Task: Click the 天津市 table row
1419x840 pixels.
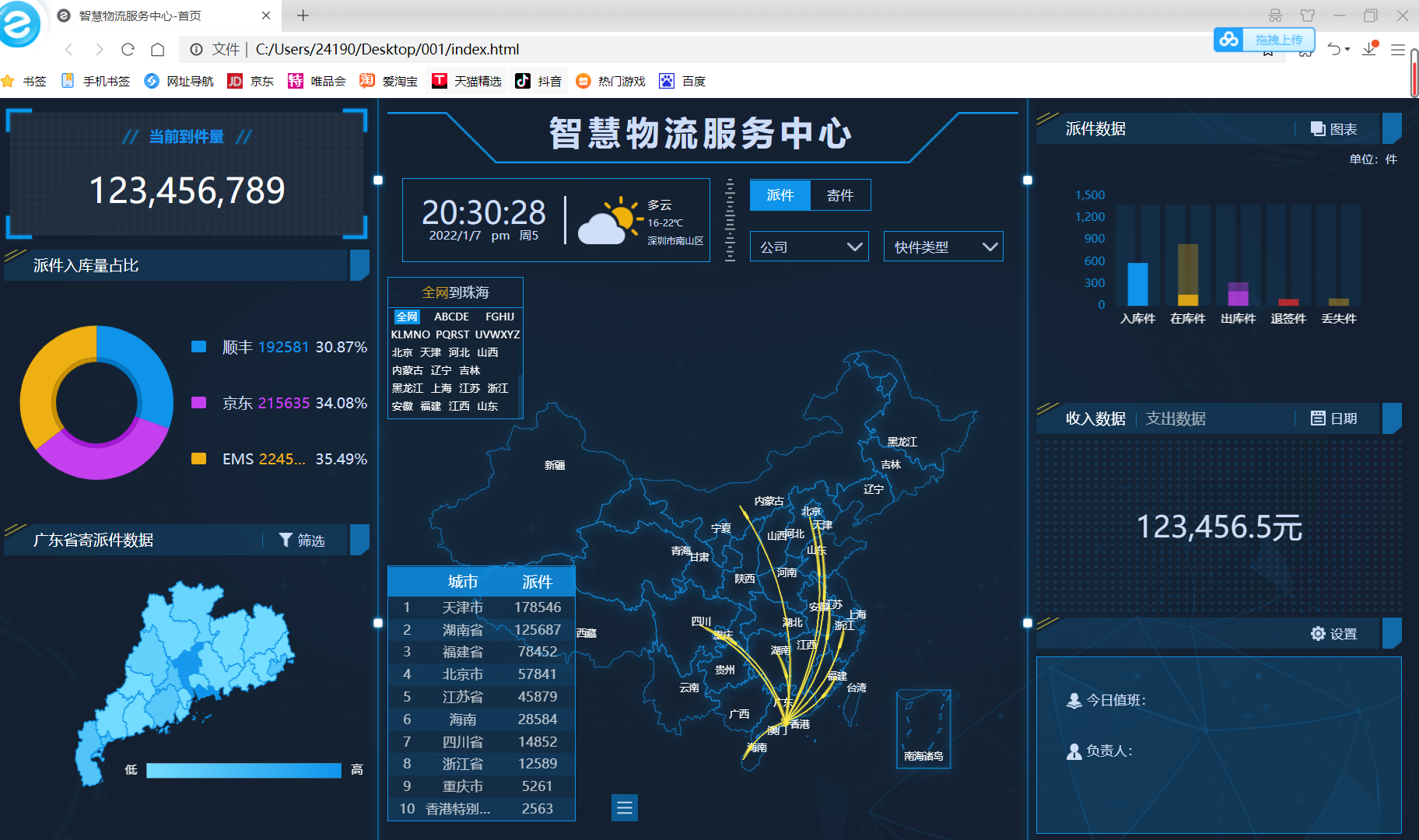Action: click(x=482, y=607)
